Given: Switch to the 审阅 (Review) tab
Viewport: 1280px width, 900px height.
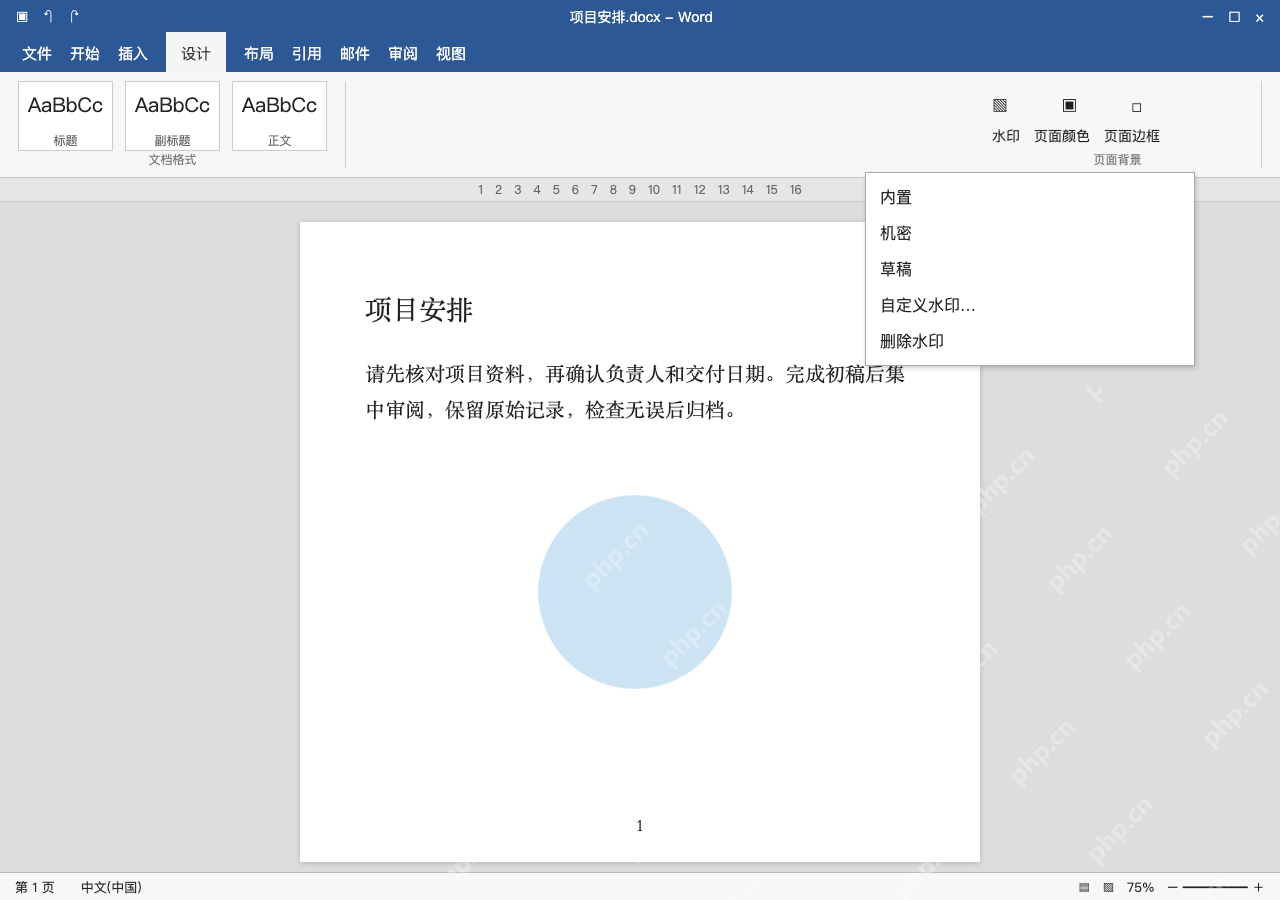Looking at the screenshot, I should pyautogui.click(x=403, y=54).
